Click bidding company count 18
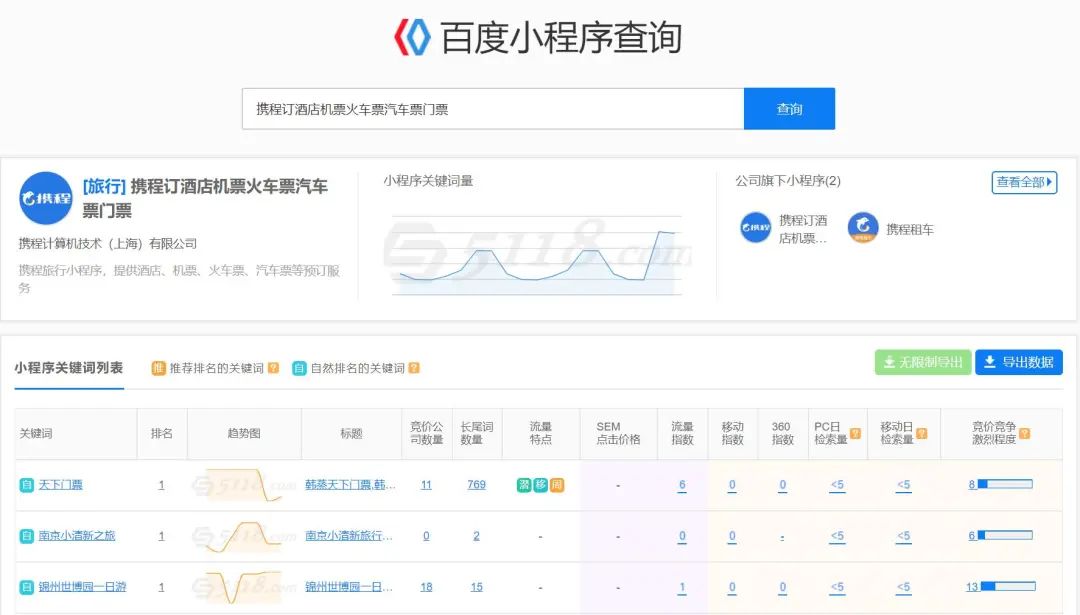The height and width of the screenshot is (615, 1080). (426, 587)
